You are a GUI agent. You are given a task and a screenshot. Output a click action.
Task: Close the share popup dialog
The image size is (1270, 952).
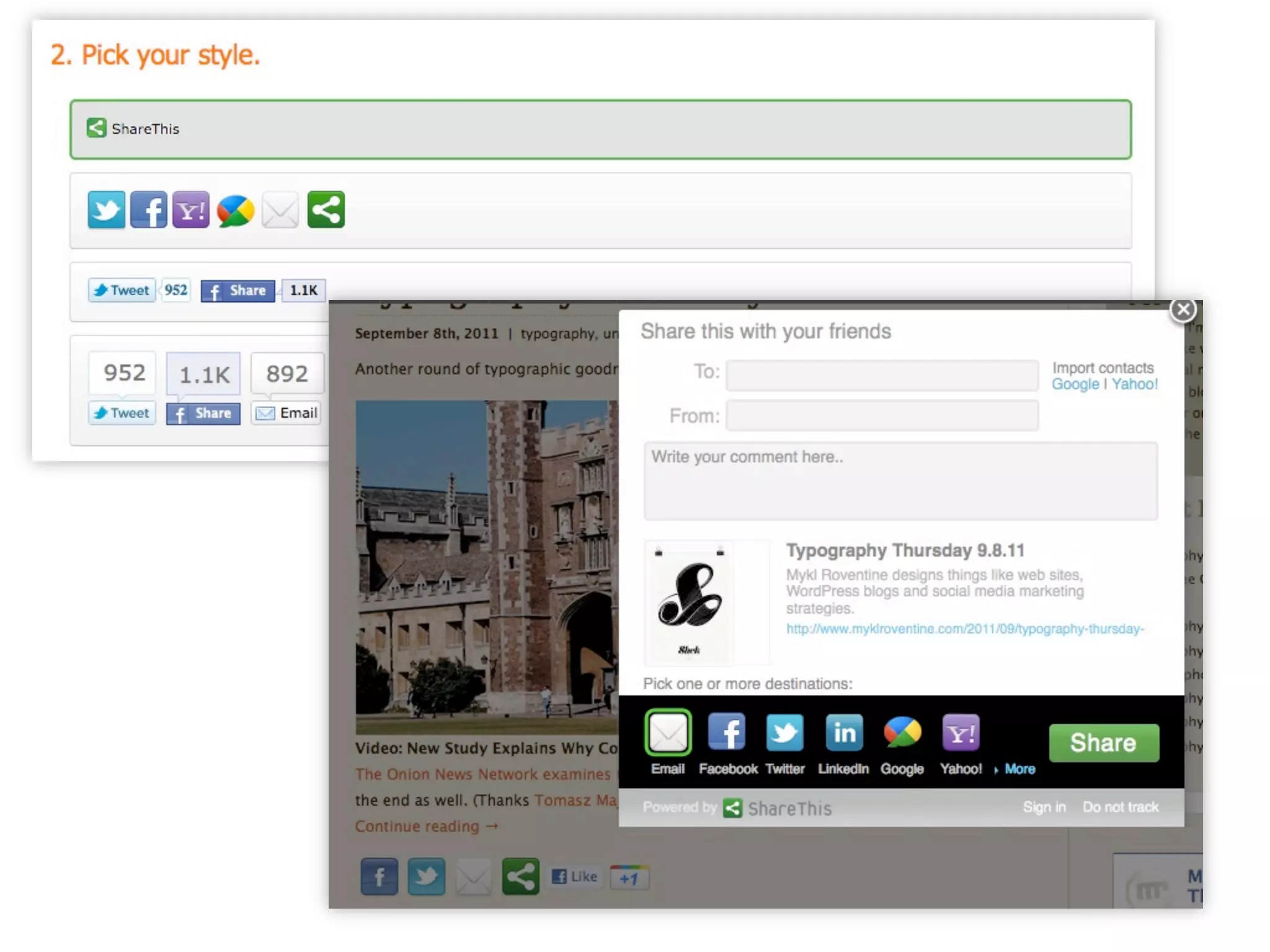point(1183,310)
